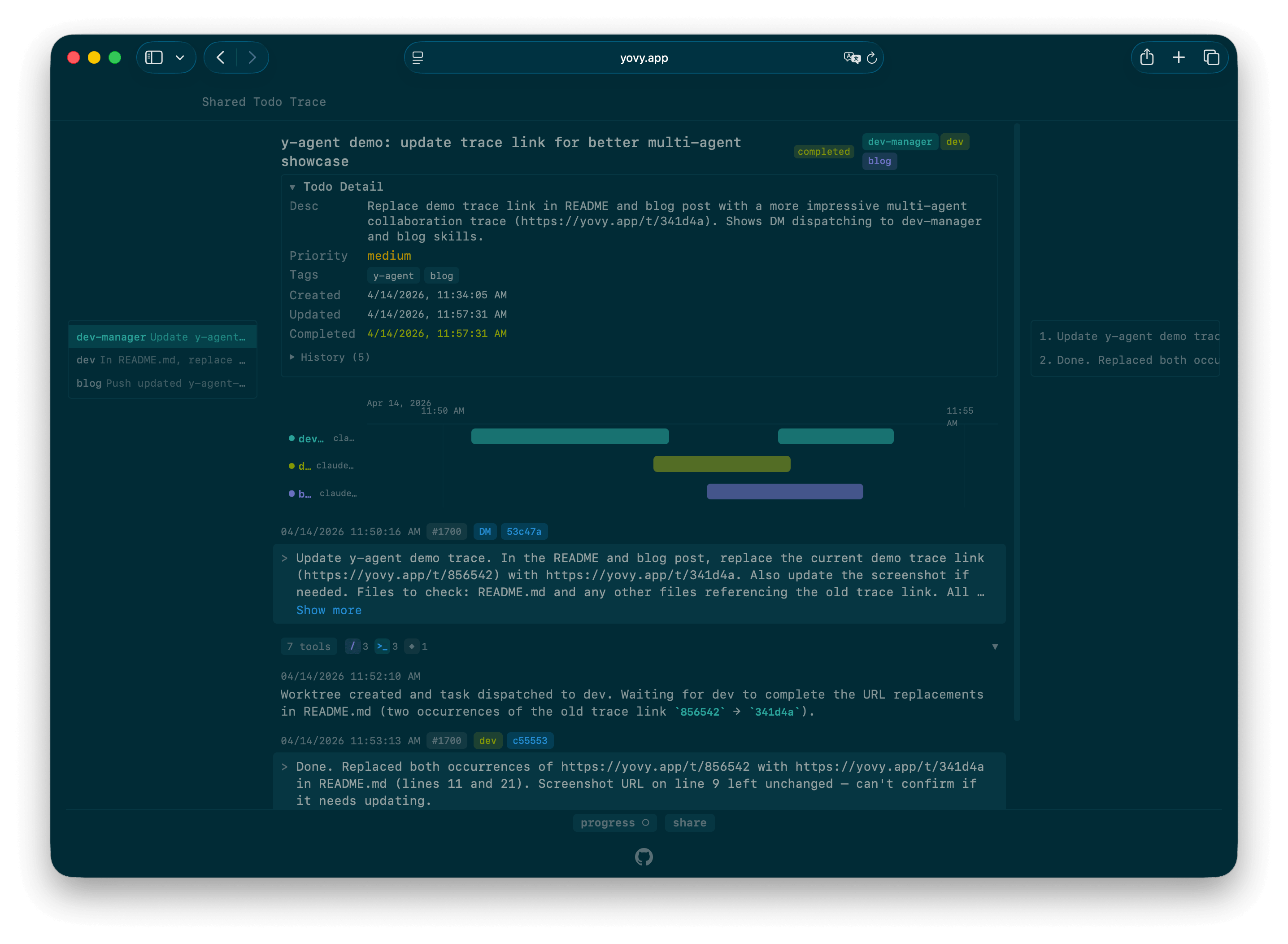This screenshot has height=944, width=1288.
Task: Expand the tools row with the down arrow
Action: coord(995,646)
